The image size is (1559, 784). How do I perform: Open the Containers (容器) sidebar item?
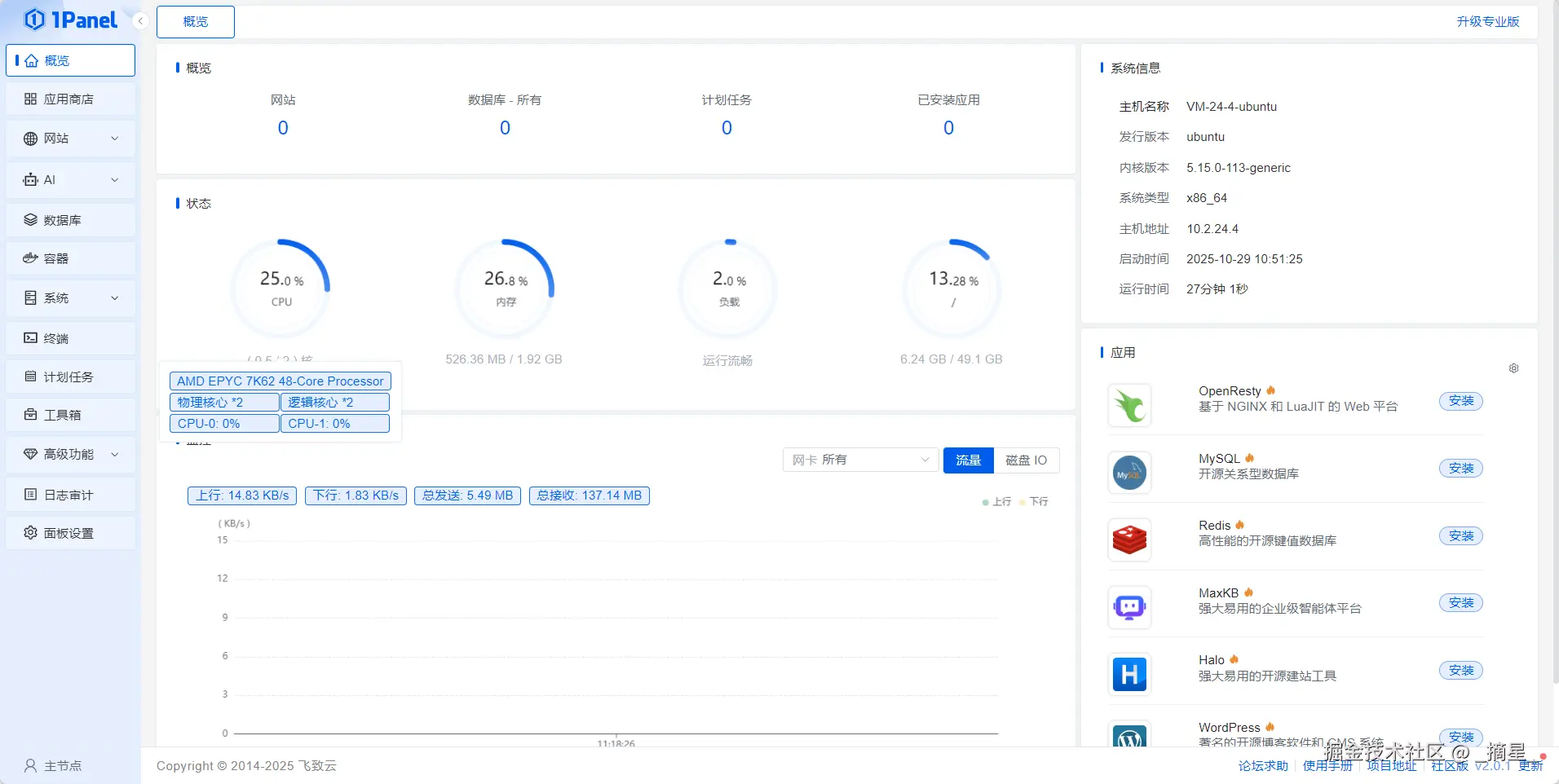click(70, 258)
